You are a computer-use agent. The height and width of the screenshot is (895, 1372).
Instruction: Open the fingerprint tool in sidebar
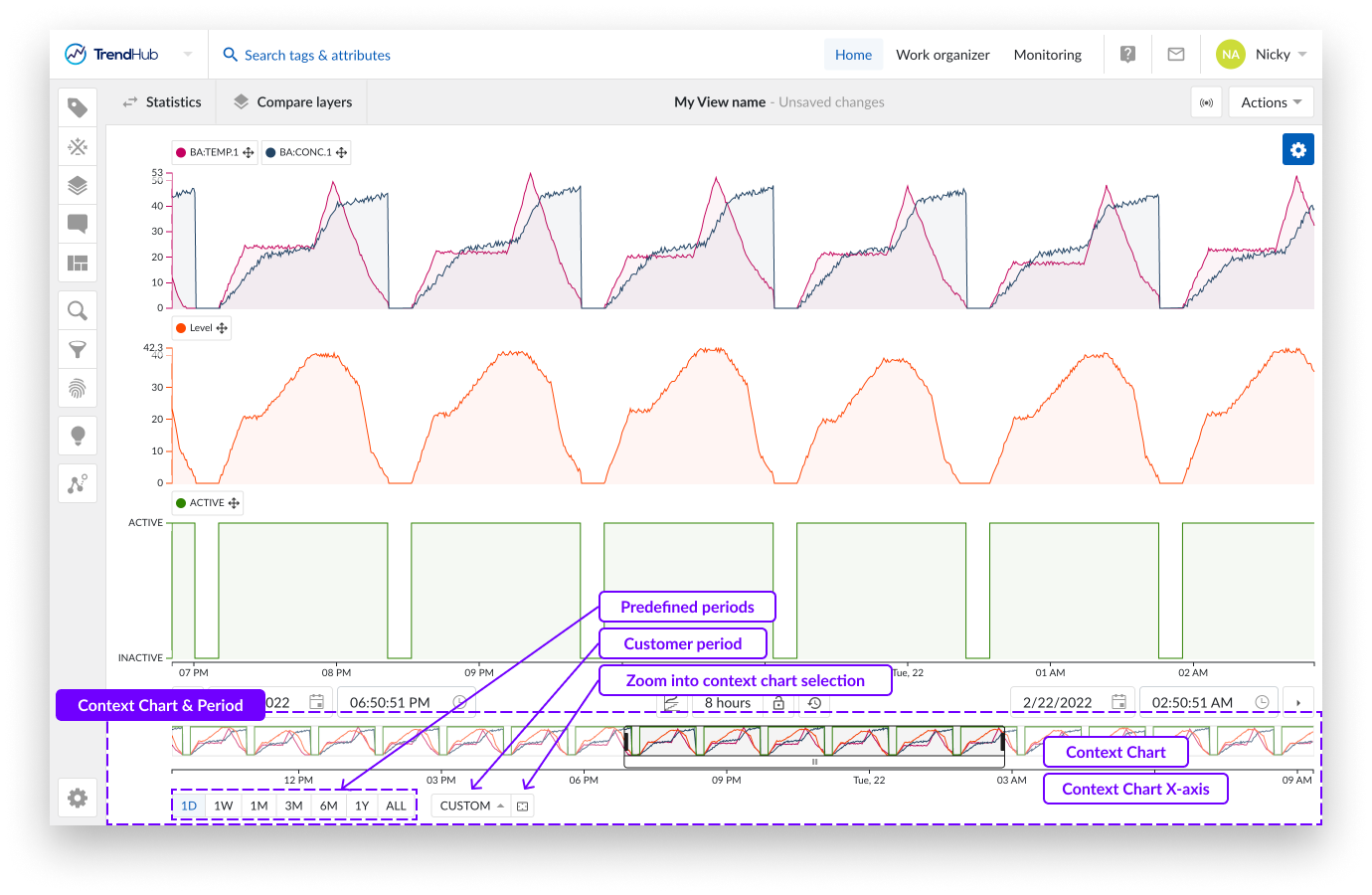click(78, 388)
